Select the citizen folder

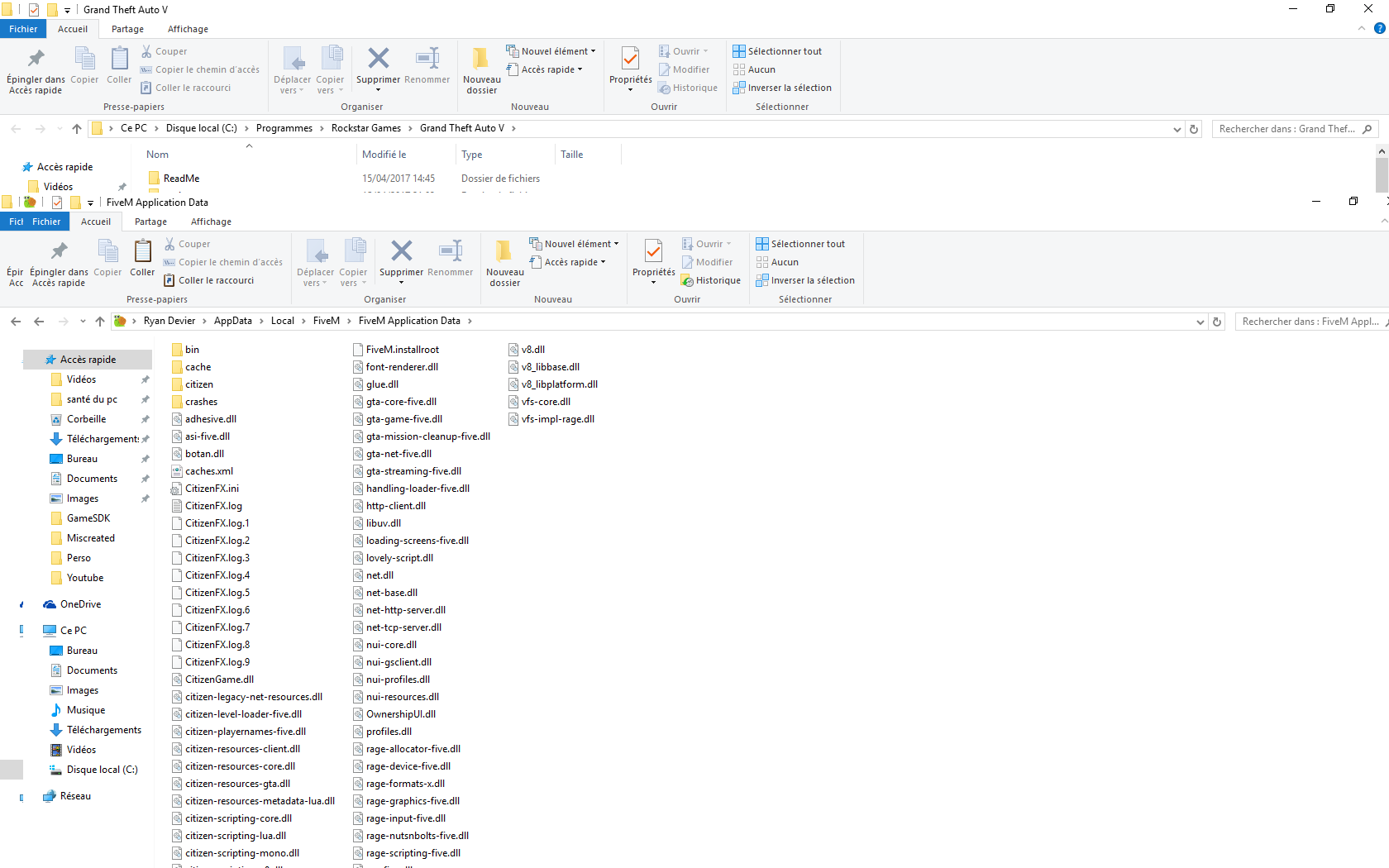click(x=193, y=384)
